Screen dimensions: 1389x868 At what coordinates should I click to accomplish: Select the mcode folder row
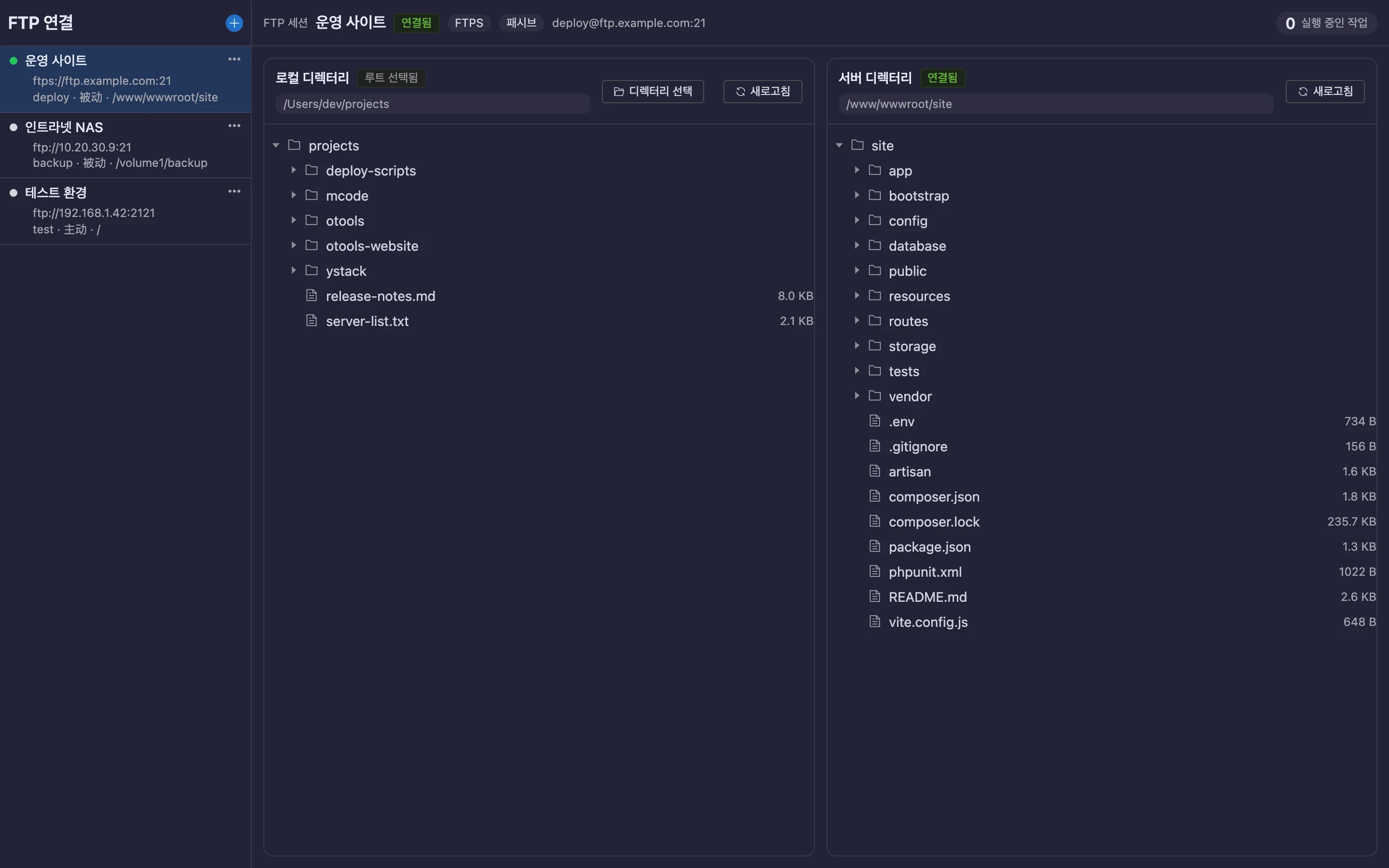[539, 196]
